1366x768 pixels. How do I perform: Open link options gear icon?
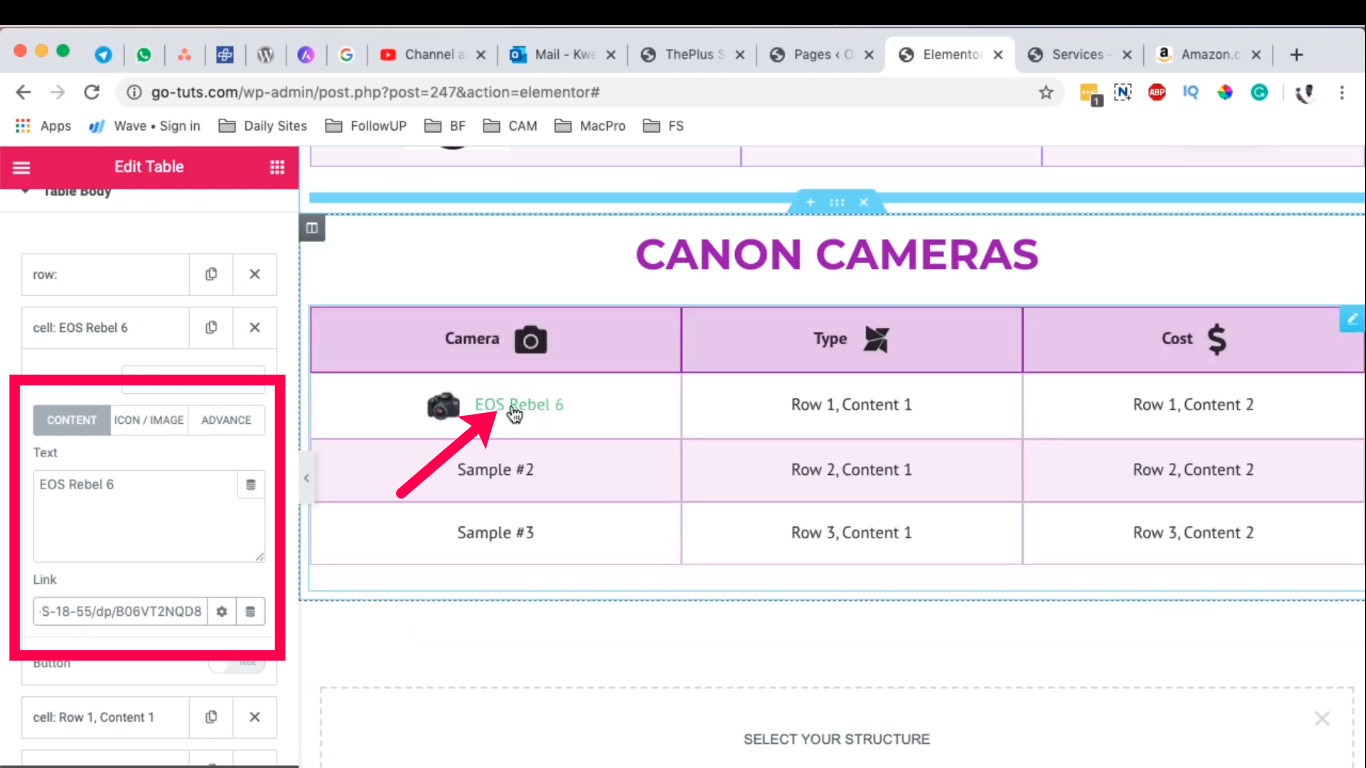[222, 611]
